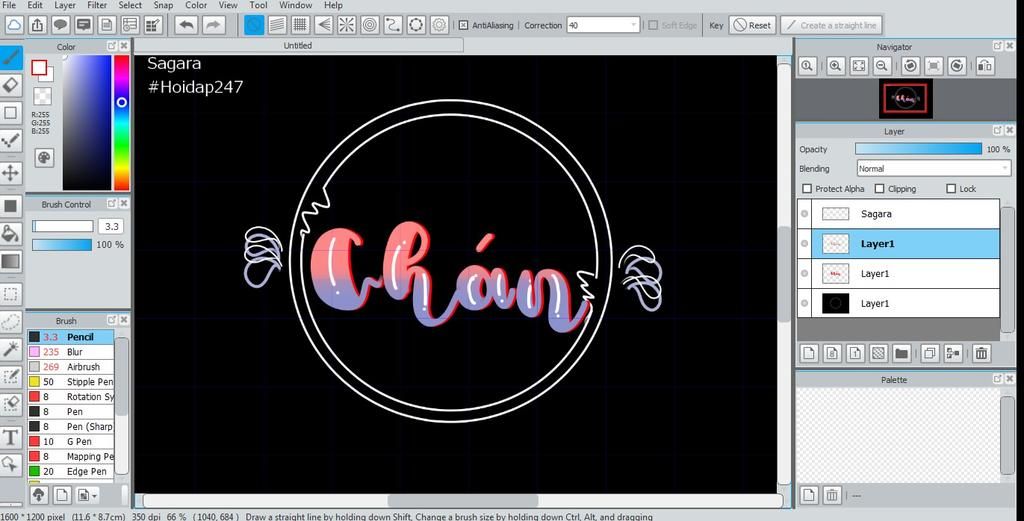
Task: Open the Layer menu
Action: point(65,5)
